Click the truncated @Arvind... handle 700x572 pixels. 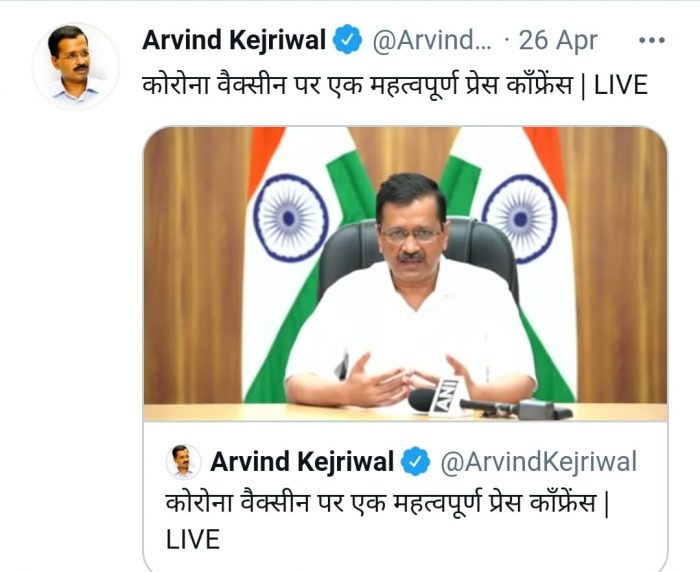click(x=432, y=41)
